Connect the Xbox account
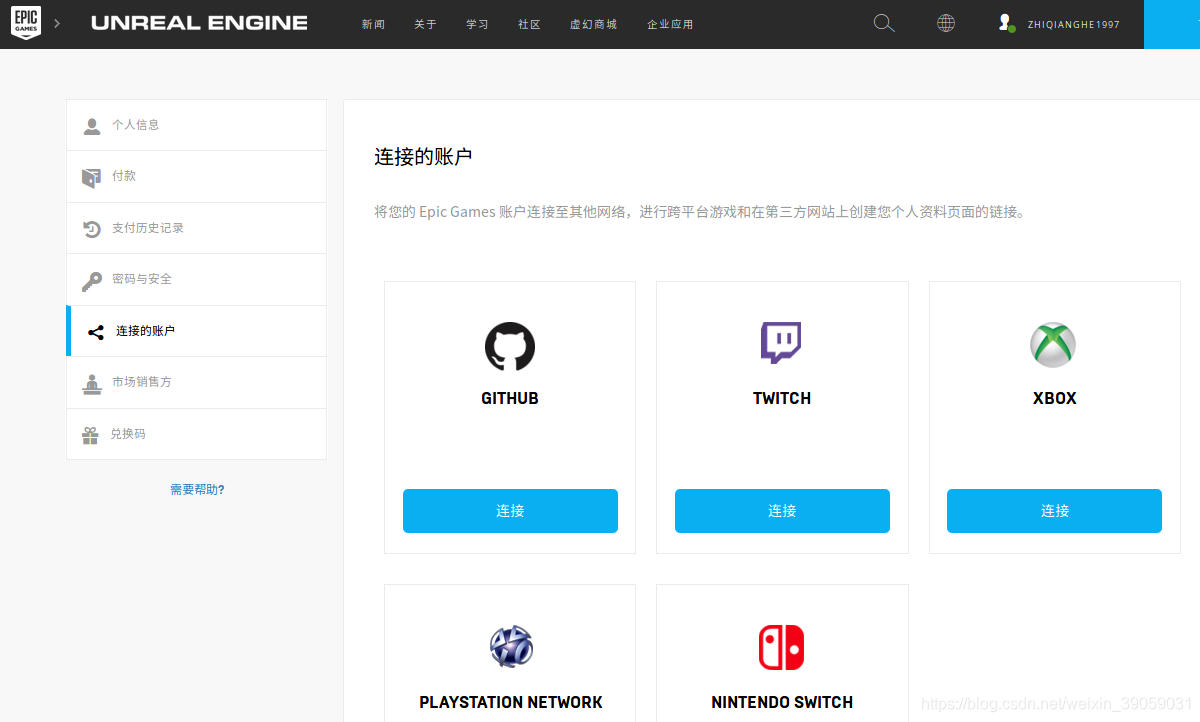The image size is (1200, 722). [1054, 511]
